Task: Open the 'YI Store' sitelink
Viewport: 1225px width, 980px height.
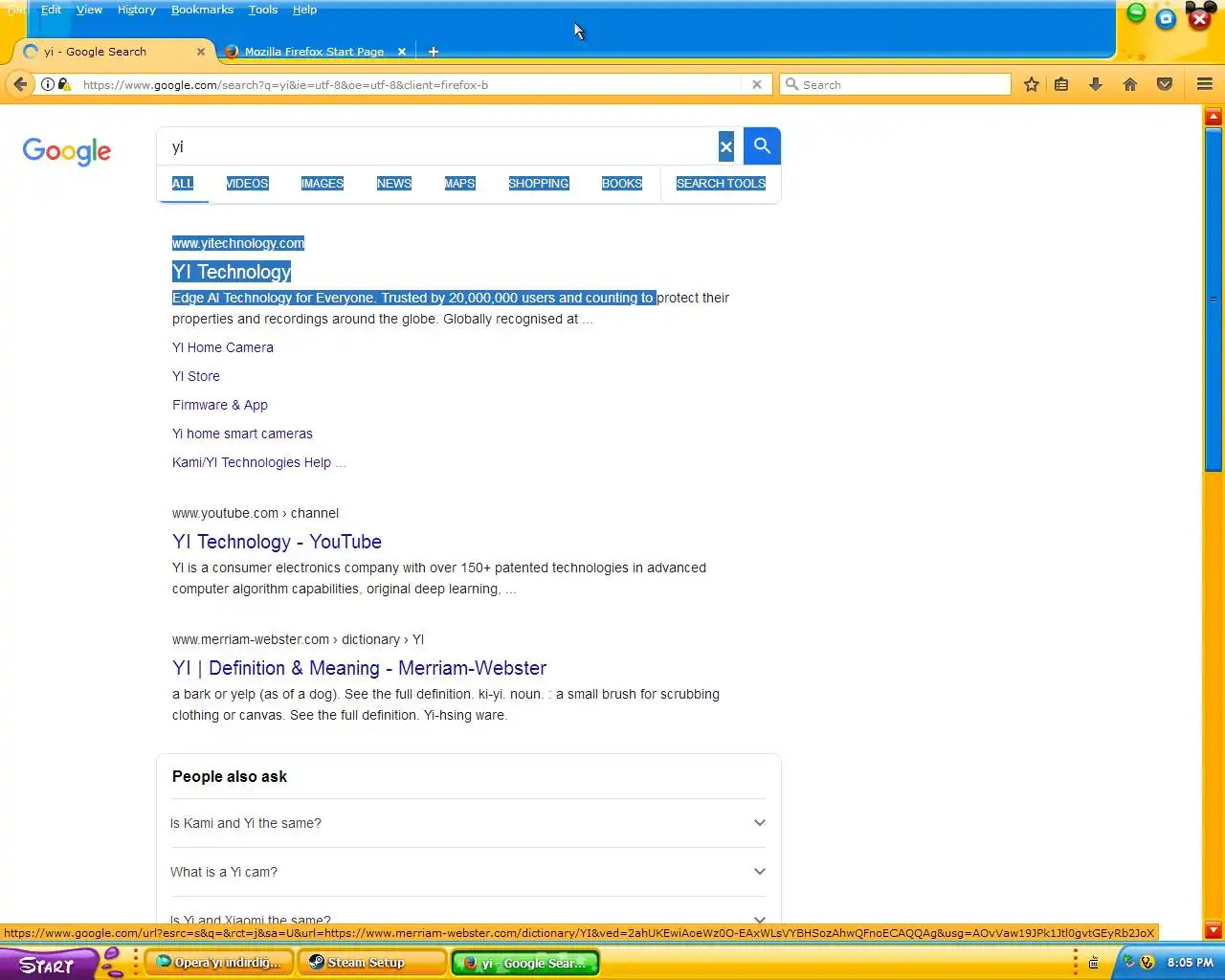Action: click(196, 376)
